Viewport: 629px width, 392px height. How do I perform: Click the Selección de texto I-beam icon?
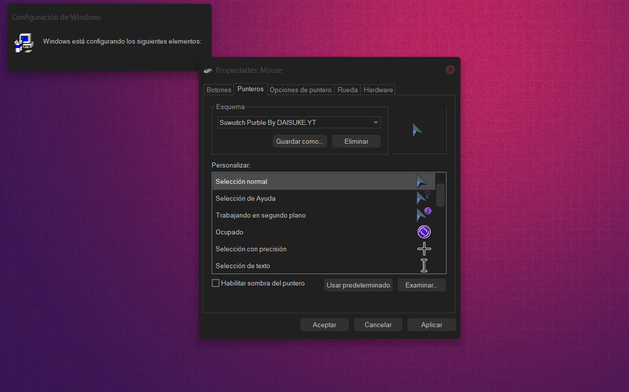(x=424, y=265)
